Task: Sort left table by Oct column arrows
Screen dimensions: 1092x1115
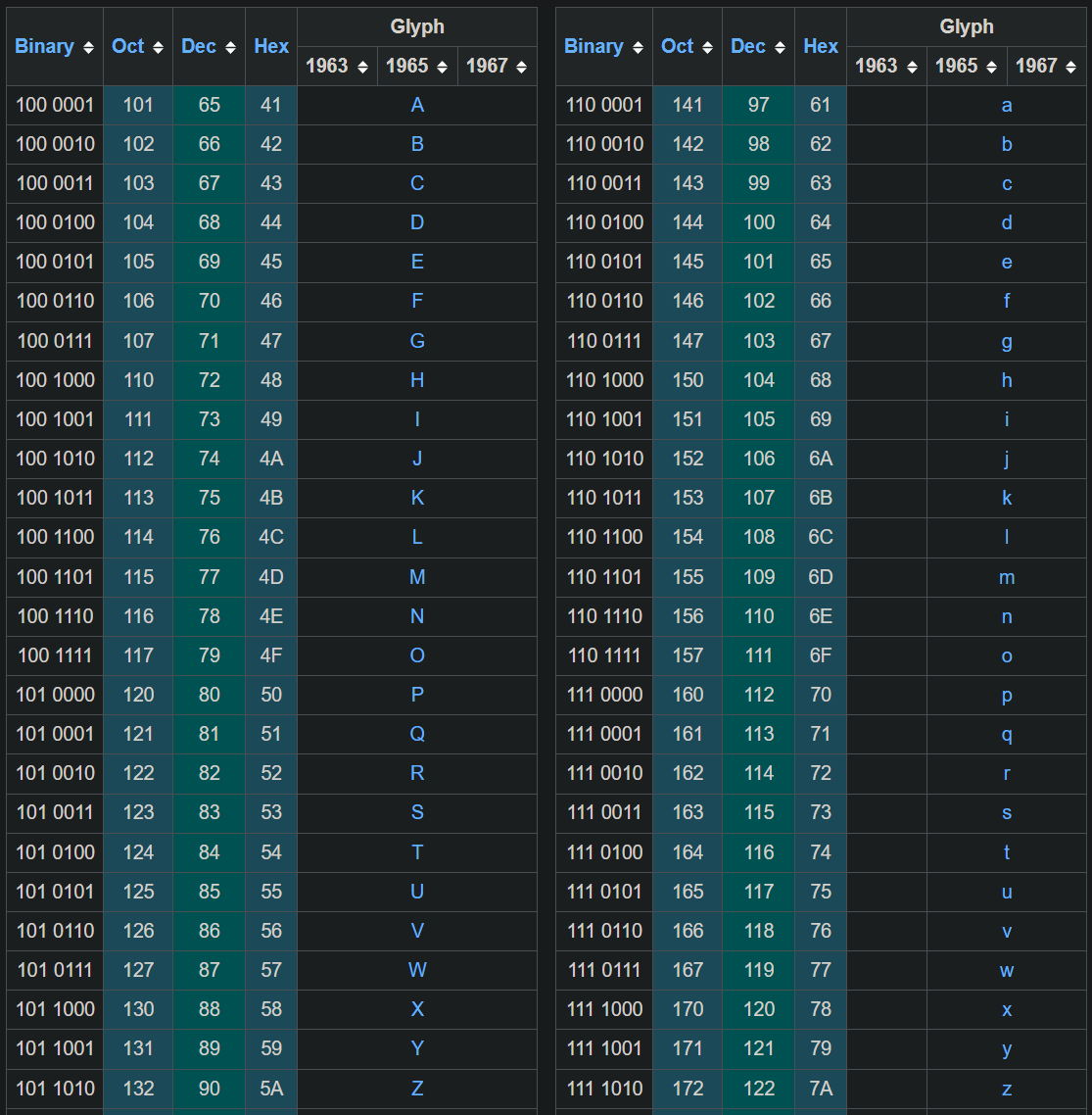Action: (158, 48)
